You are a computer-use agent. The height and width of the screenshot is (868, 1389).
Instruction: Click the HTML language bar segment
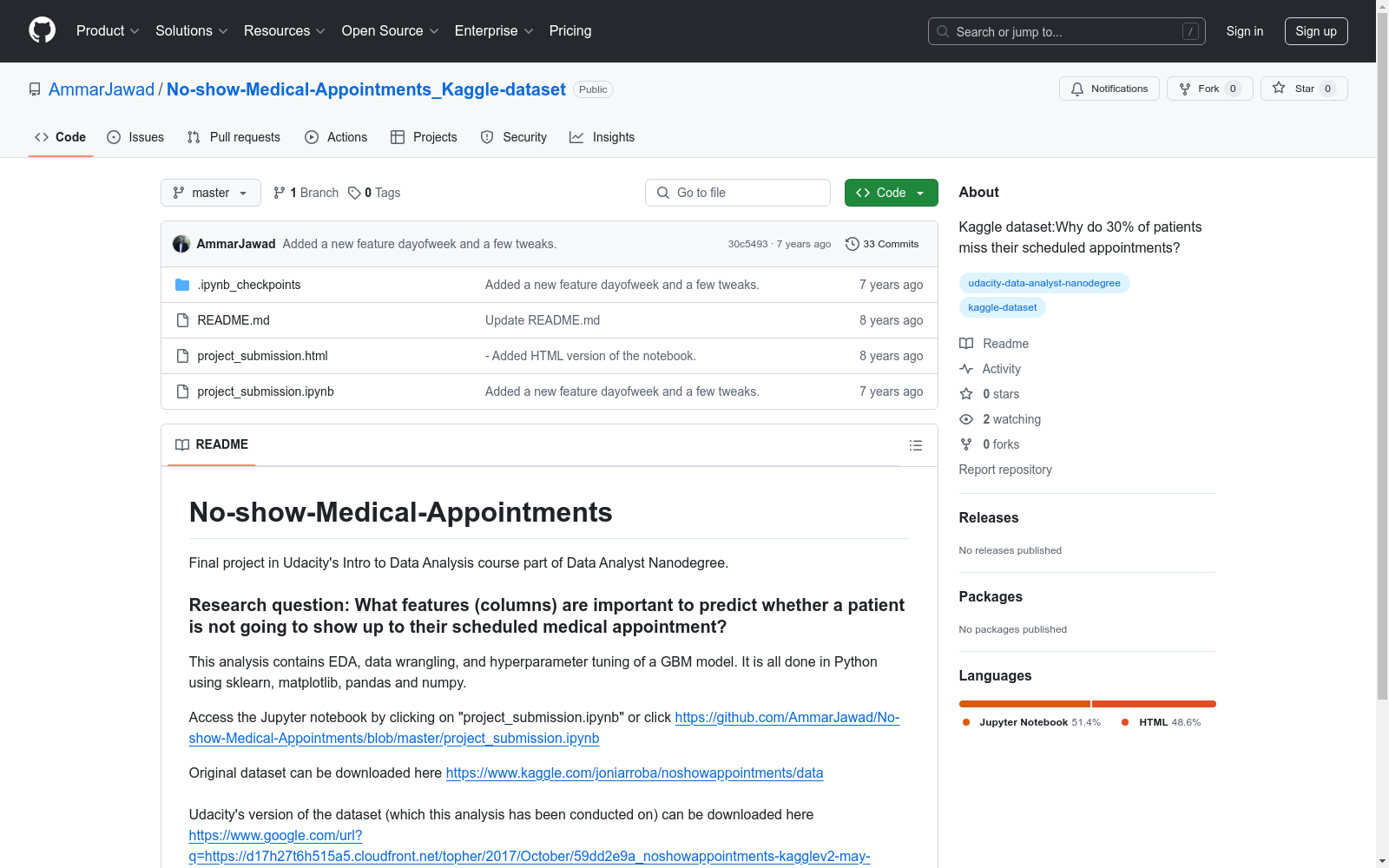click(x=1154, y=704)
